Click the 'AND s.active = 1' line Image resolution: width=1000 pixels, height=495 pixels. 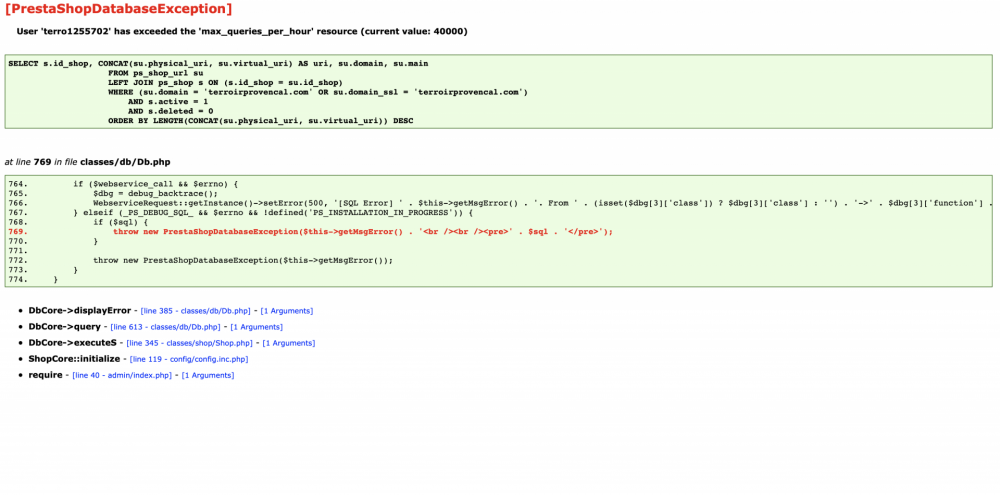168,102
